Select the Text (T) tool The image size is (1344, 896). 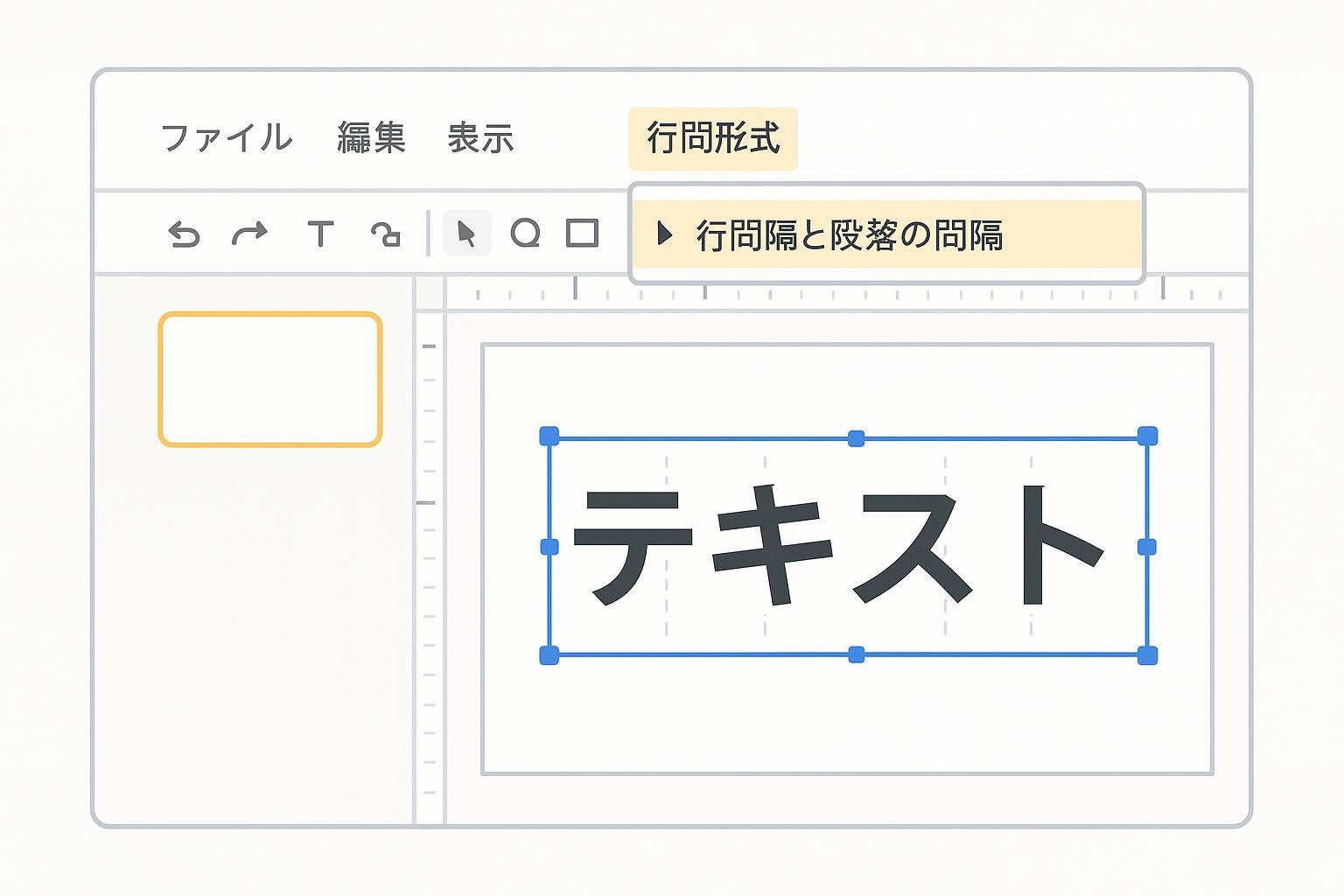pos(320,234)
